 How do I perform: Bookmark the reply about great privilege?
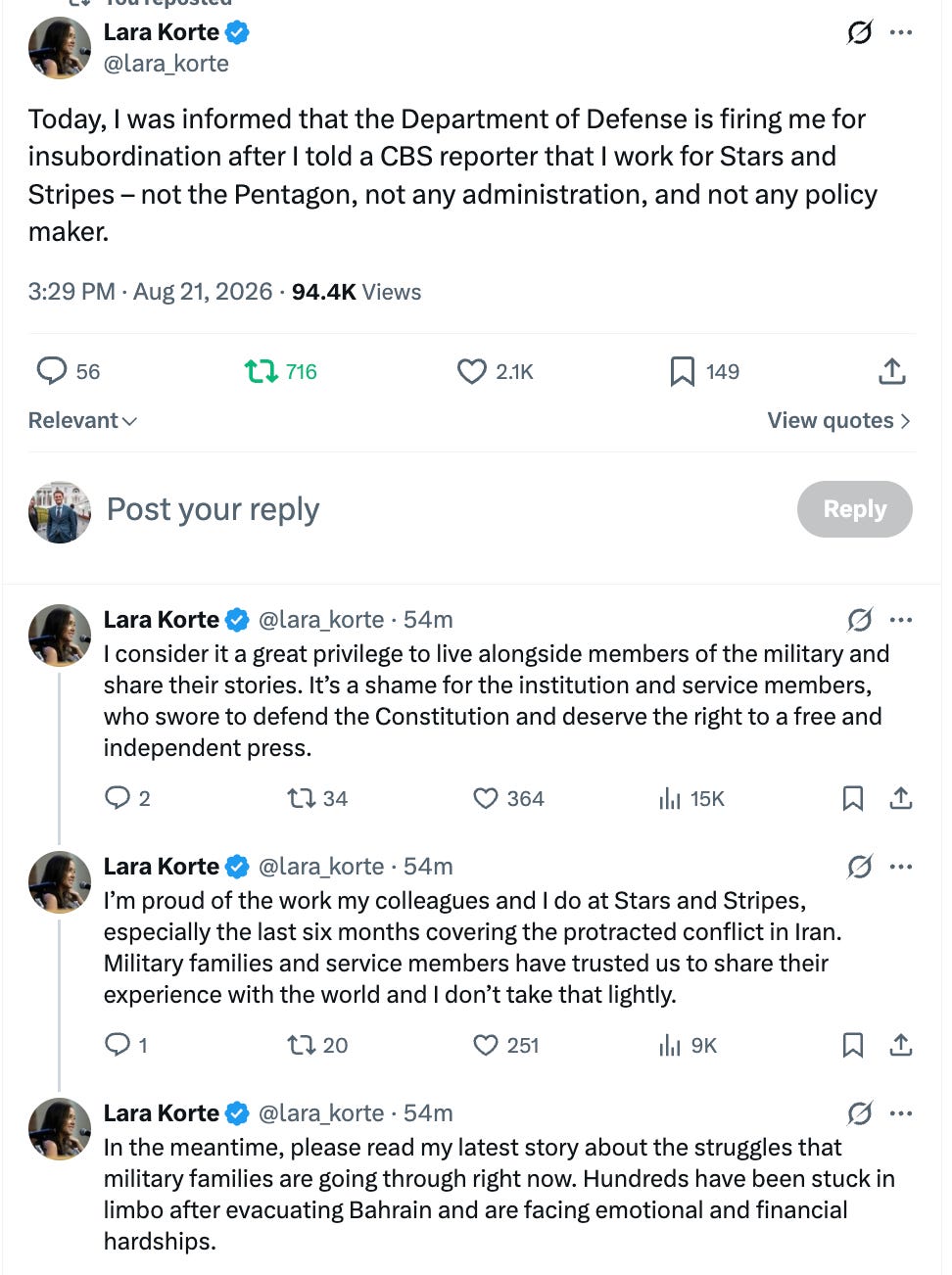pyautogui.click(x=853, y=798)
